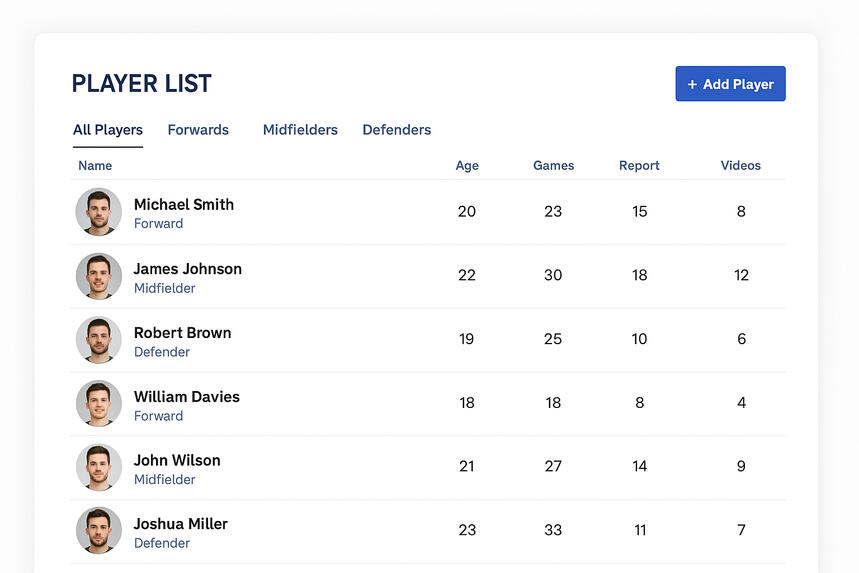The width and height of the screenshot is (859, 573).
Task: Open the Forwards tab
Action: tap(198, 130)
